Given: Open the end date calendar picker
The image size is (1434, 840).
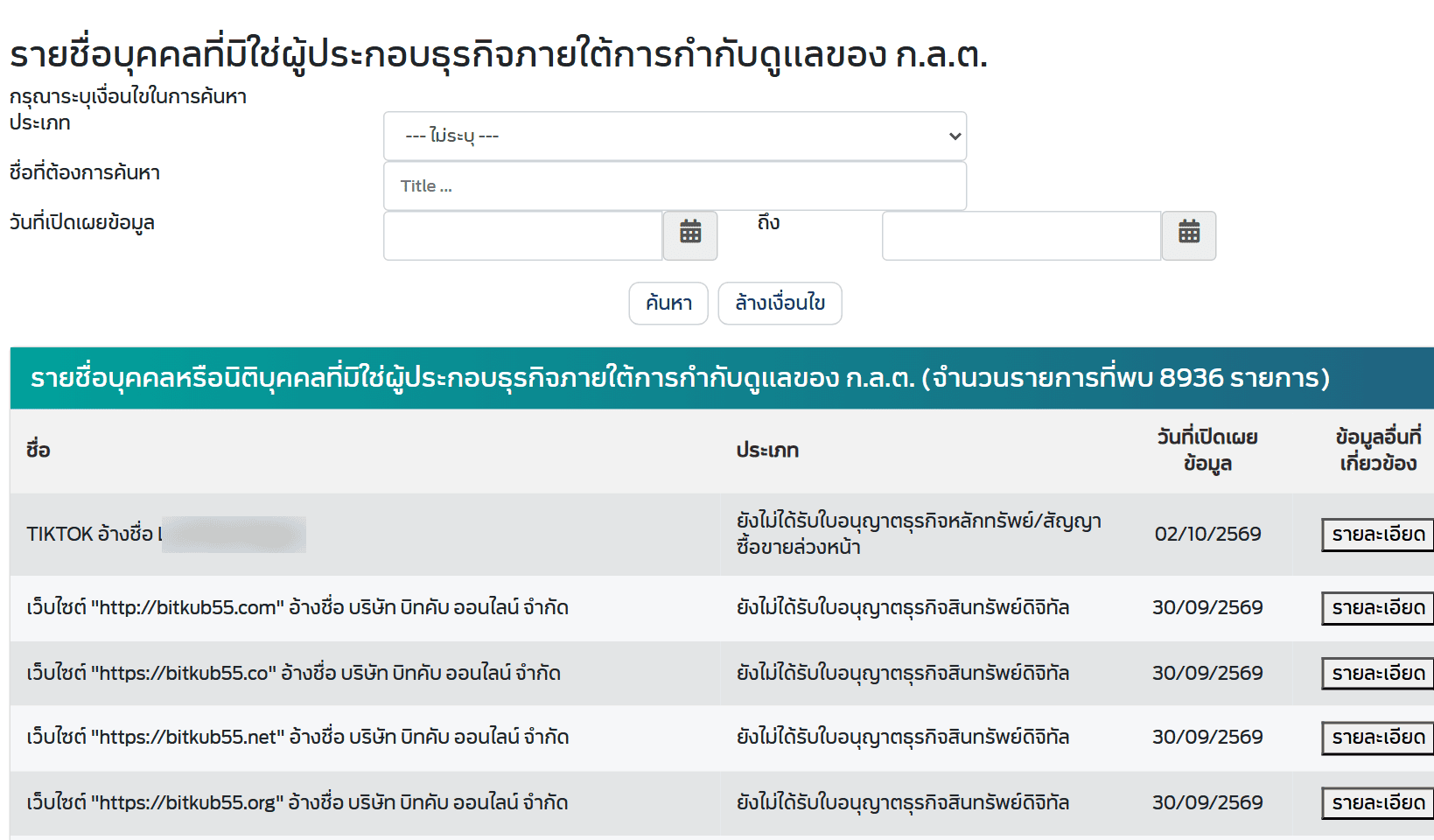Looking at the screenshot, I should pyautogui.click(x=1189, y=235).
